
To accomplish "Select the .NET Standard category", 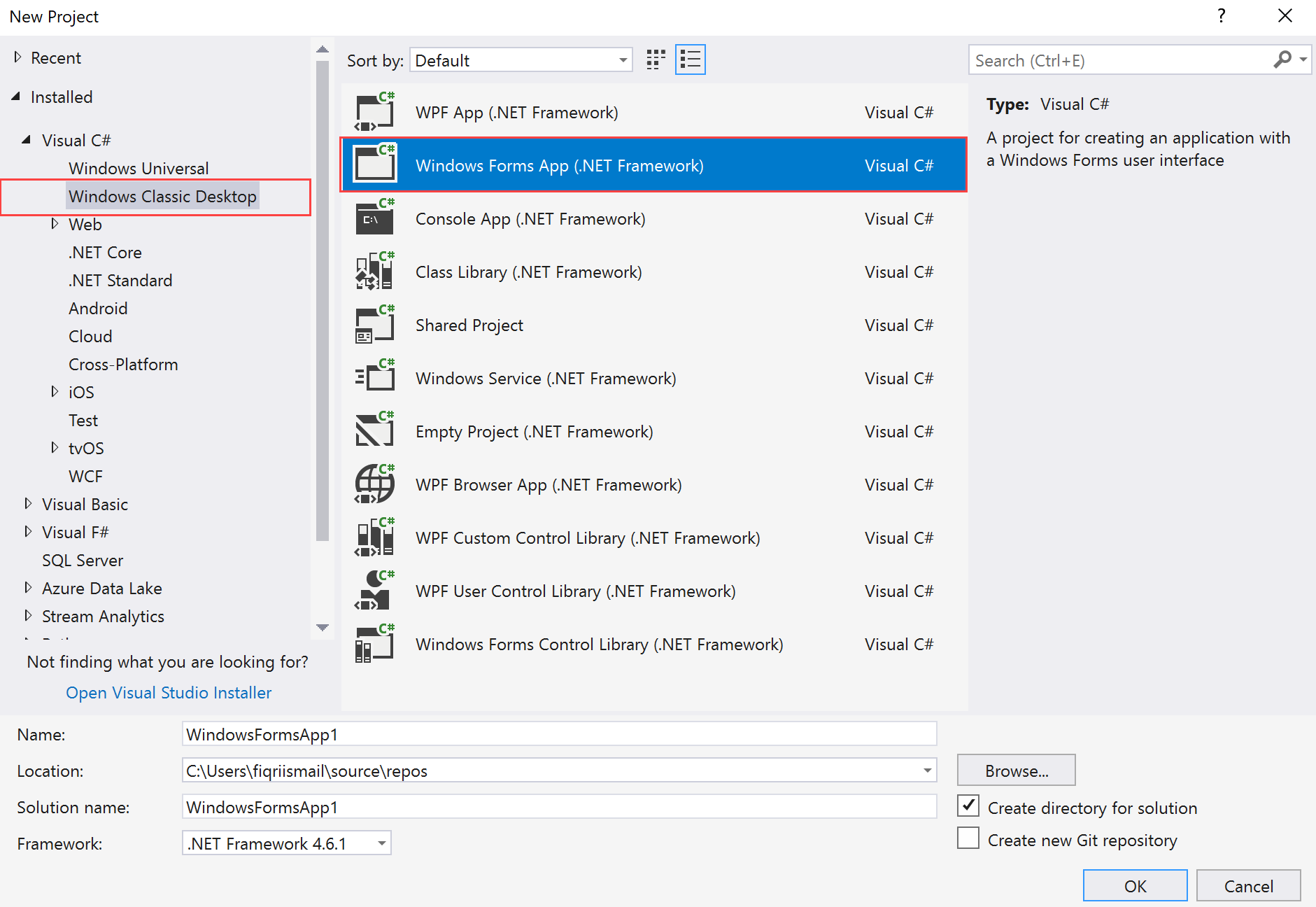I will coord(120,281).
